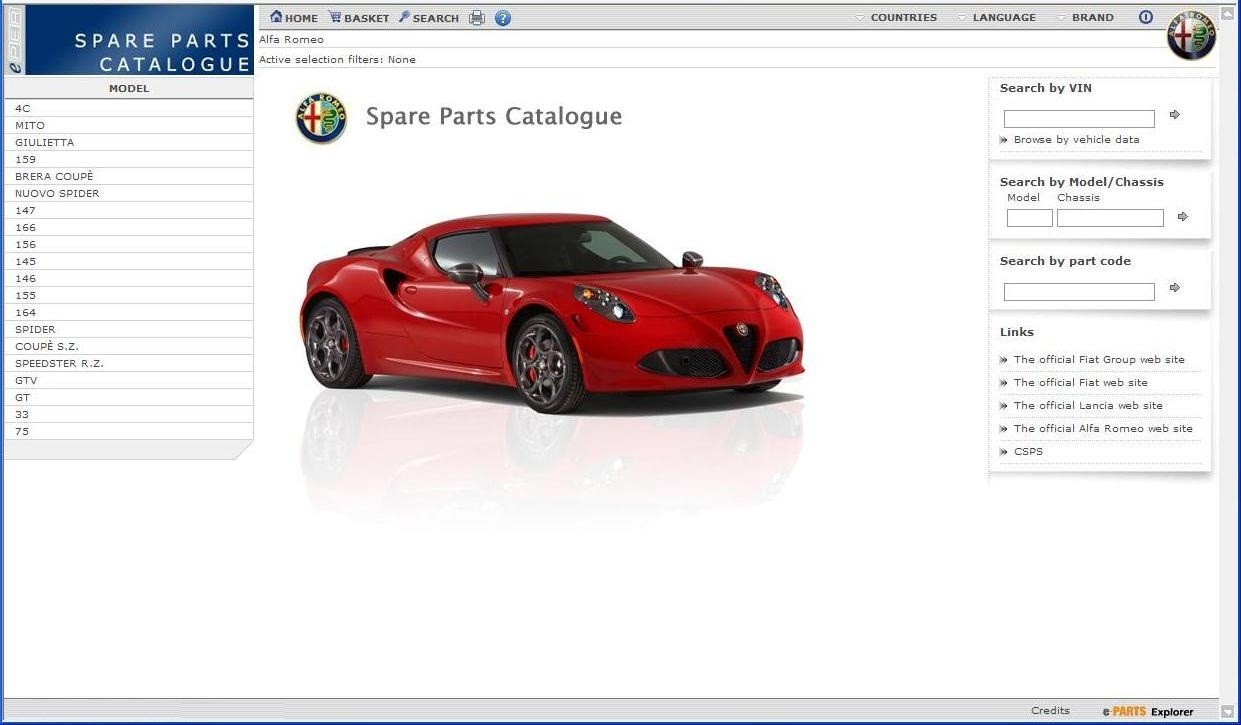Click the Alfa Romeo breadcrumb text
1241x725 pixels.
tap(291, 40)
